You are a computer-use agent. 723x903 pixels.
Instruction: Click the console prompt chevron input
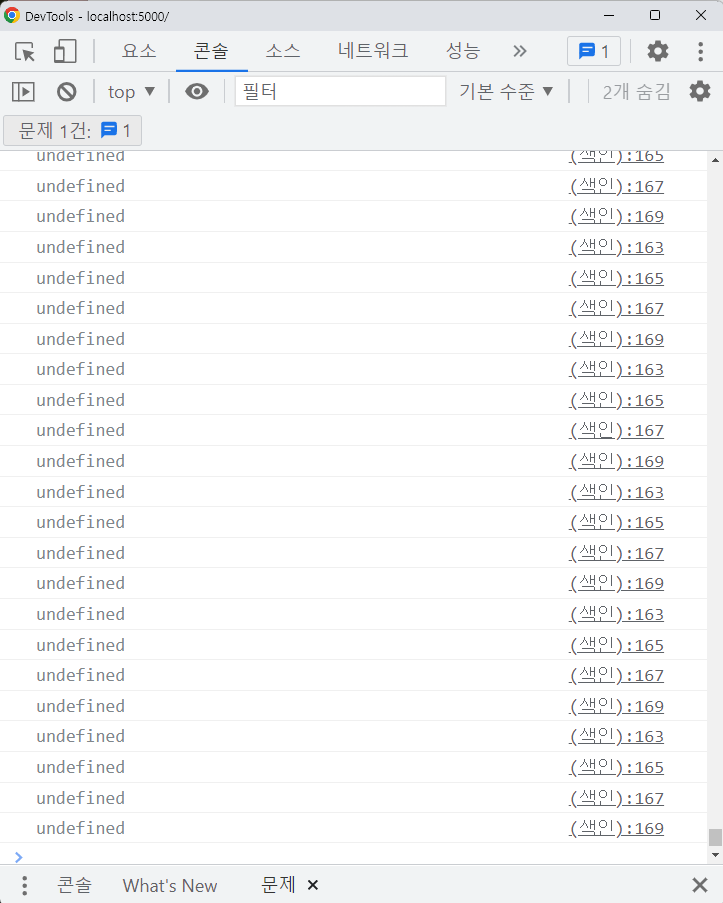click(19, 857)
